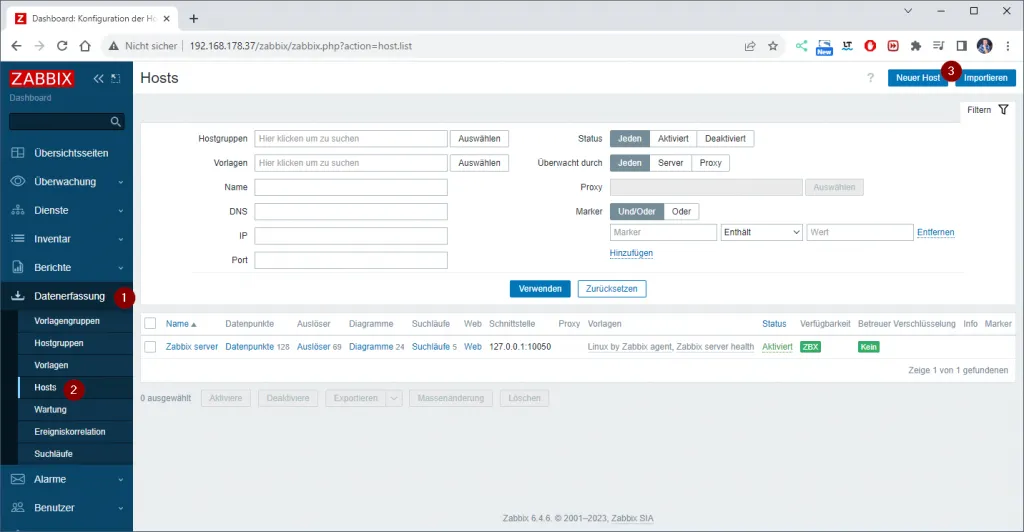Open the Enthält marker operator dropdown
Image resolution: width=1024 pixels, height=532 pixels.
coord(761,232)
